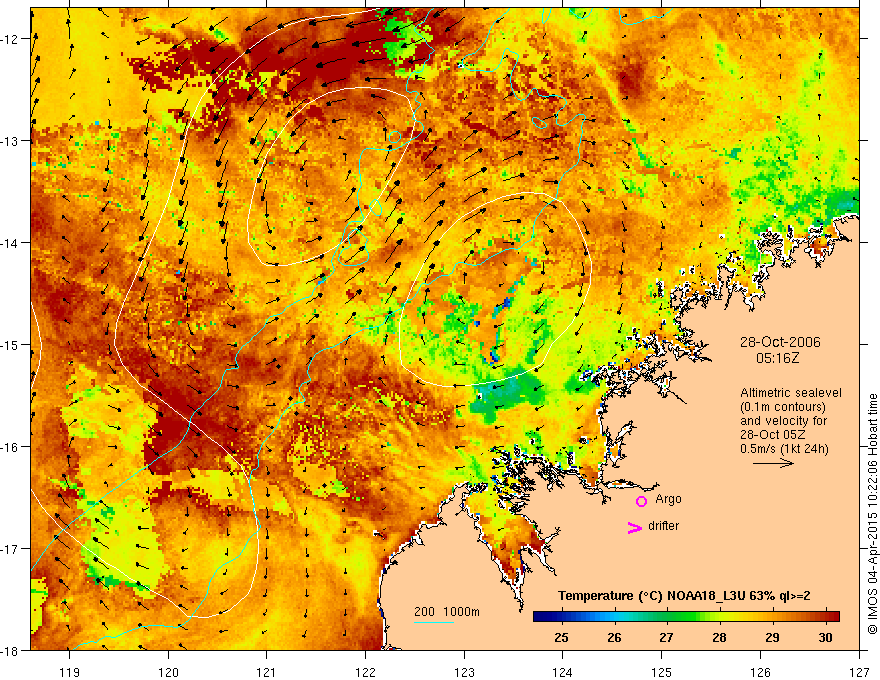Click the latitude label -12

tap(10, 39)
